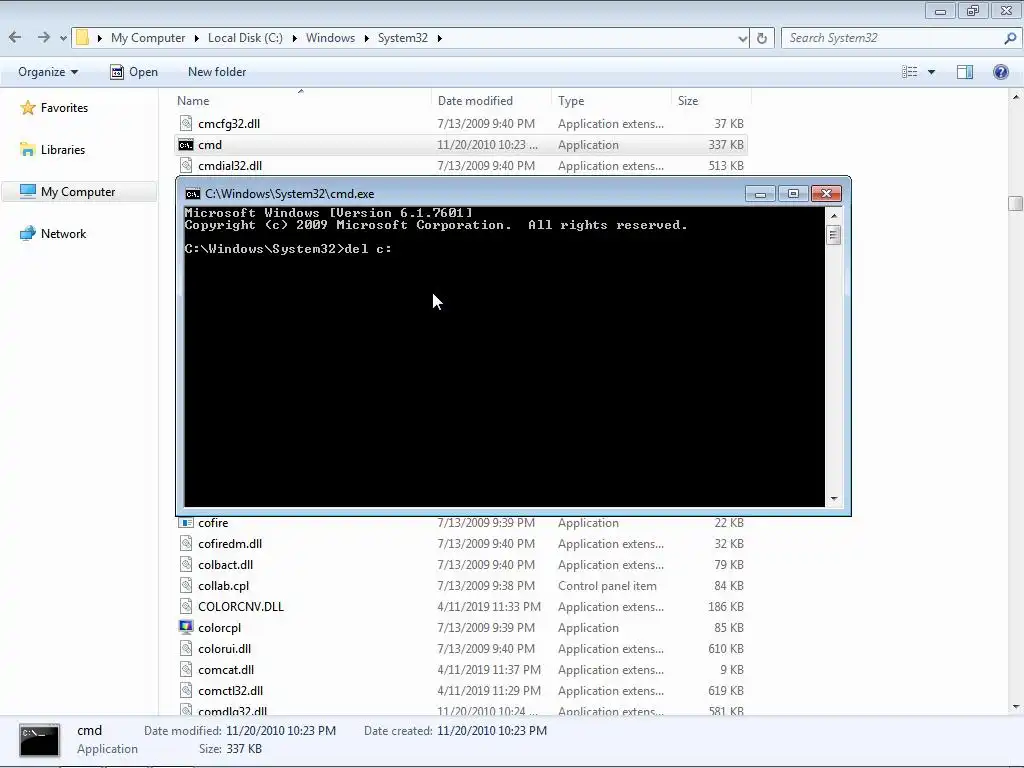Click the folder icon in the address bar
The height and width of the screenshot is (768, 1024).
[x=82, y=37]
